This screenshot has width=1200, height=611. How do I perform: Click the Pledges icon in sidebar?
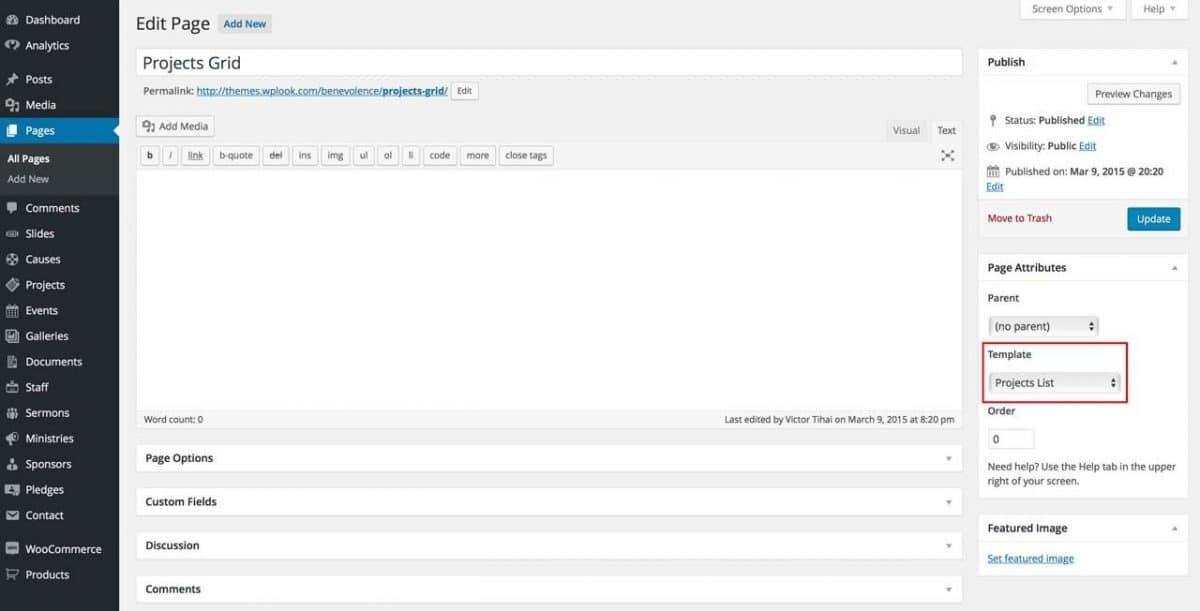tap(12, 490)
